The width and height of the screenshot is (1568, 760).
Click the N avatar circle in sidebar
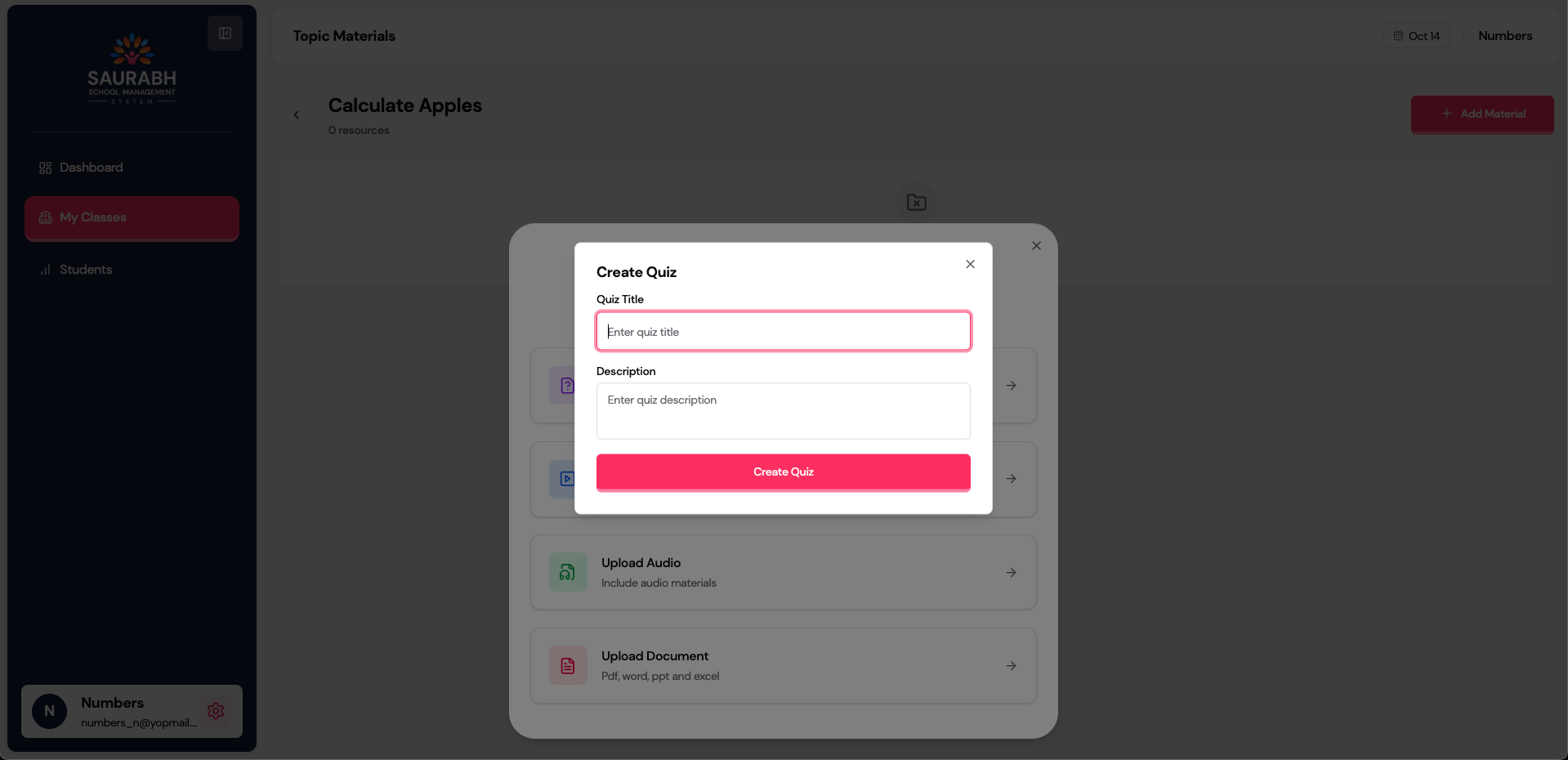coord(49,711)
